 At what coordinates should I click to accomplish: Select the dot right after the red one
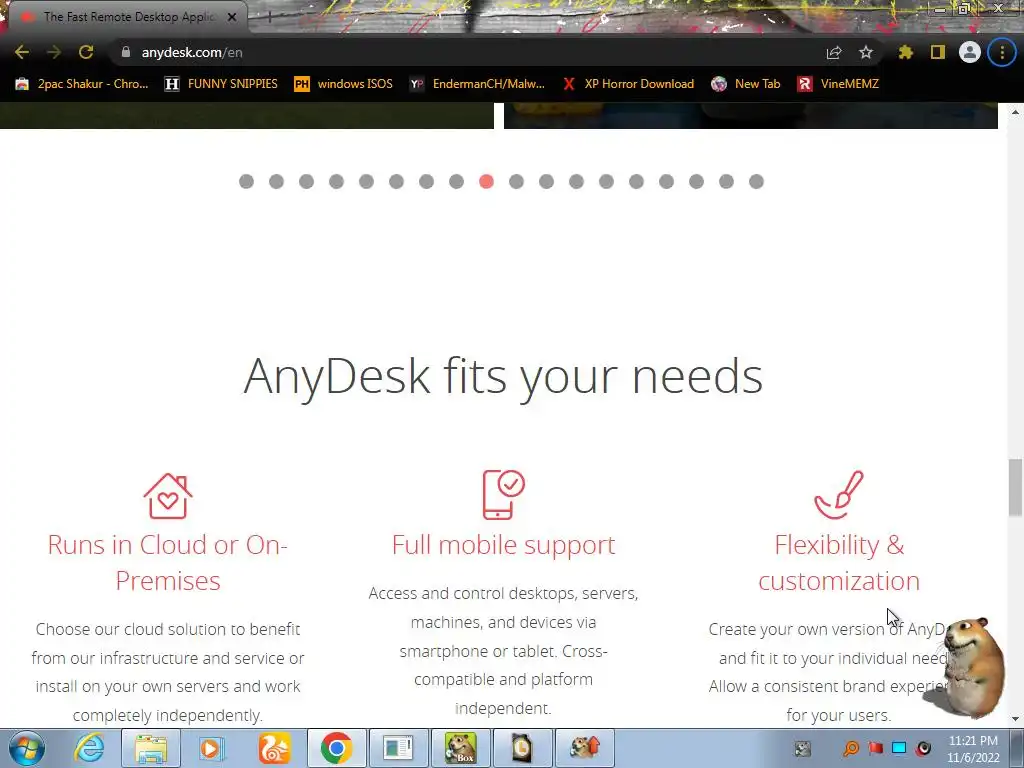[517, 182]
